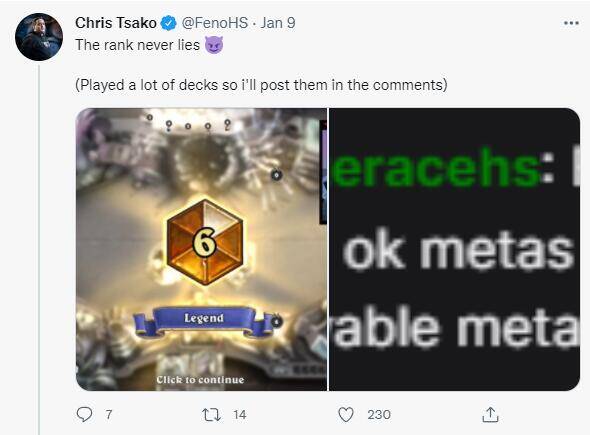Click the like count 230

coord(379,415)
